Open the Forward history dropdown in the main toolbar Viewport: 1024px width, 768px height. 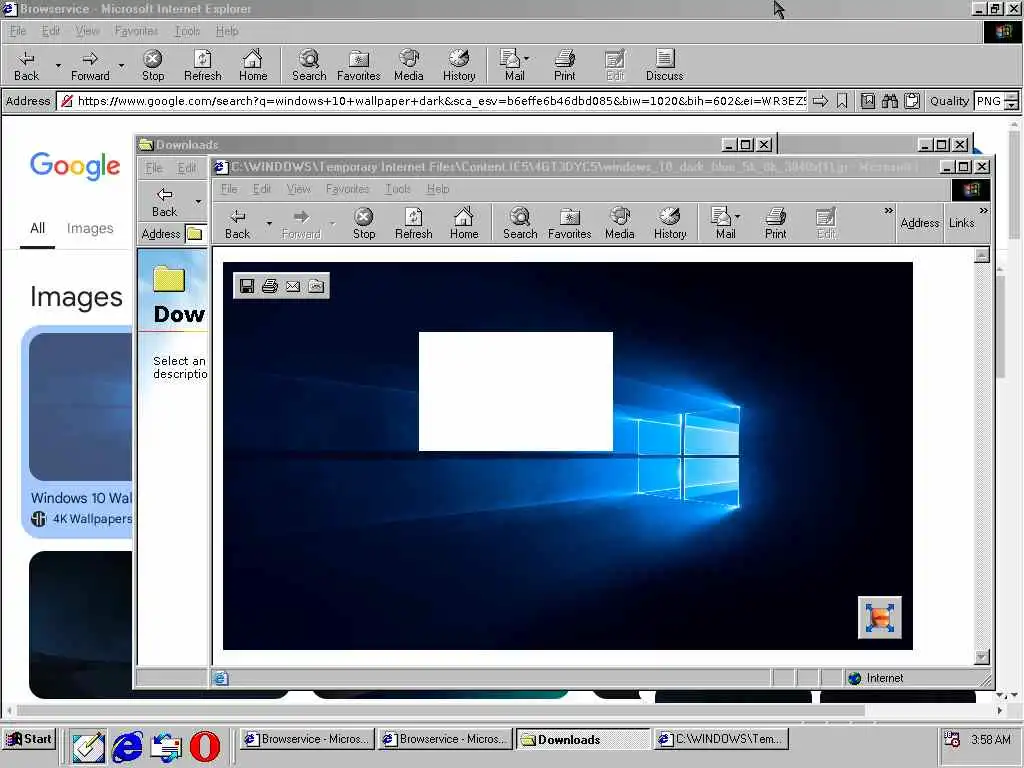(x=121, y=65)
